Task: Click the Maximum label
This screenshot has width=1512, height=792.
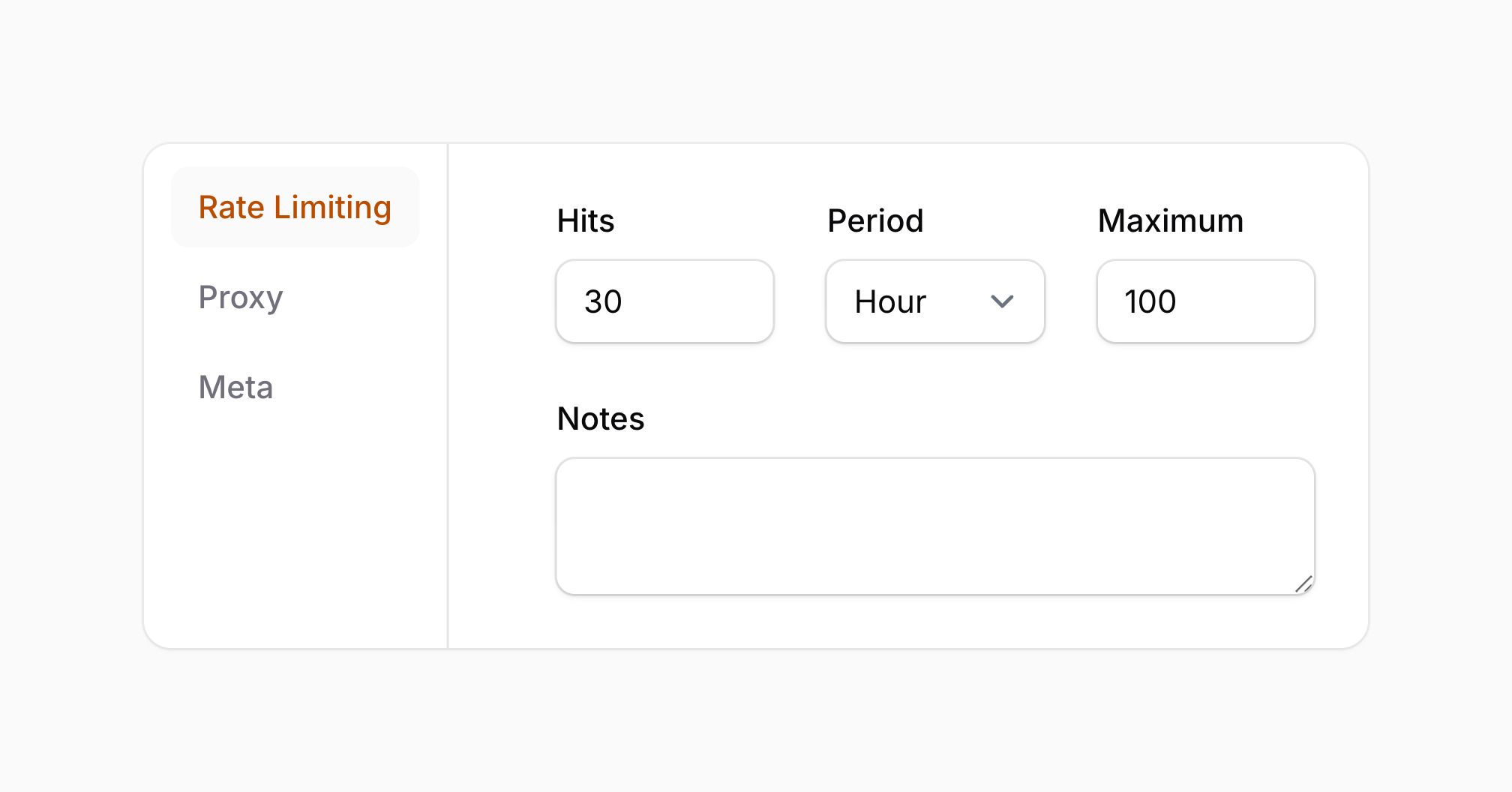Action: coord(1169,220)
